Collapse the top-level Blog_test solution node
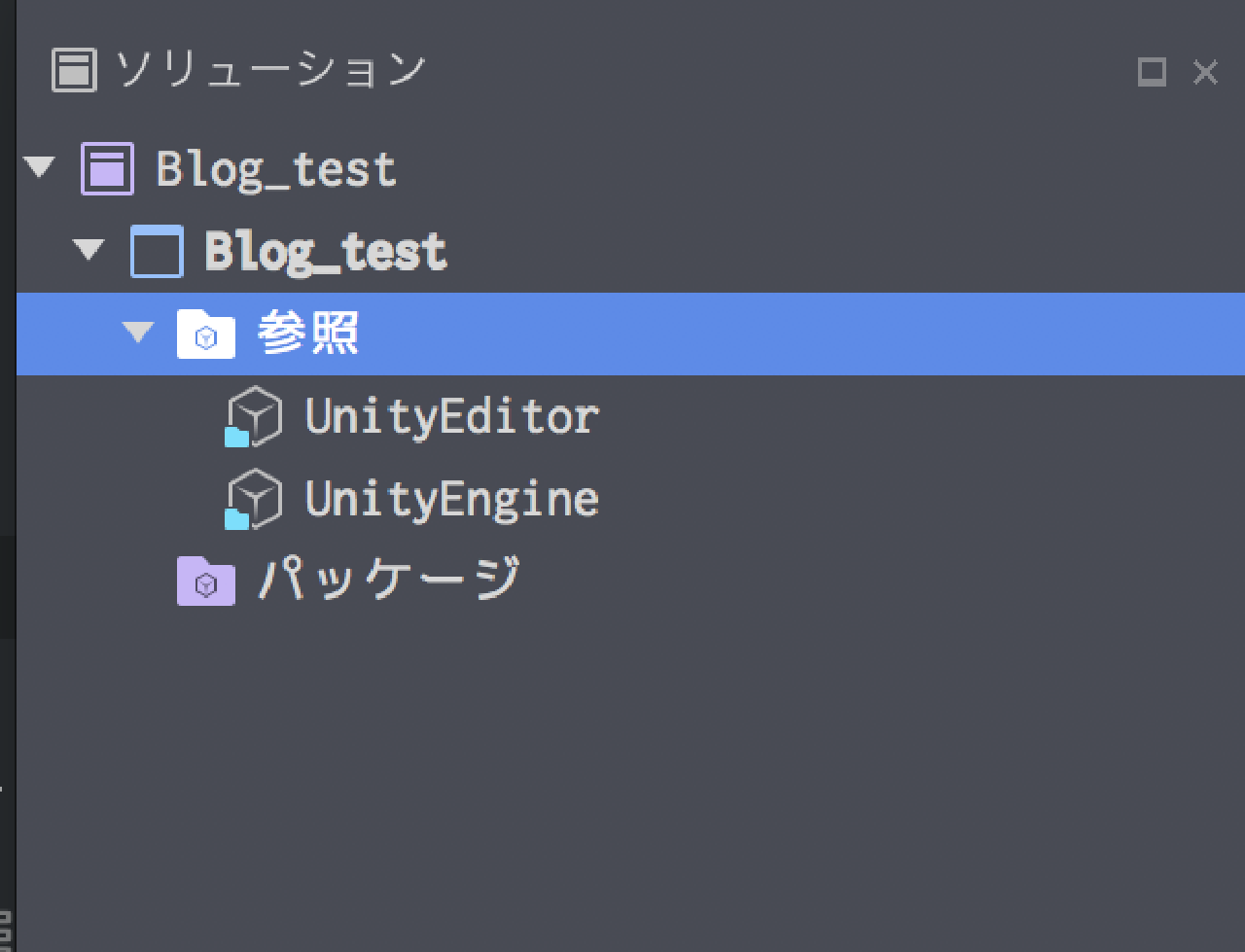Viewport: 1245px width, 952px height. point(40,168)
